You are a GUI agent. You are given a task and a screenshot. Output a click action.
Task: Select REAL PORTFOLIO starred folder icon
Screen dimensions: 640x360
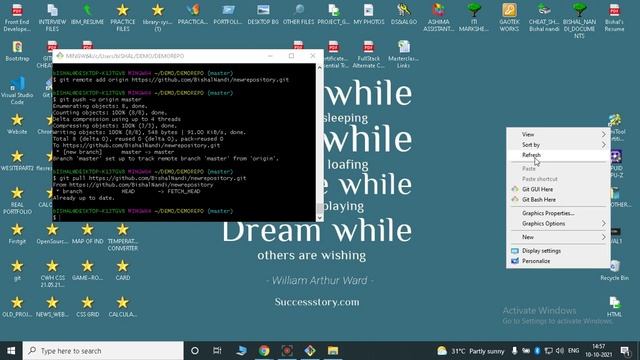tap(17, 200)
